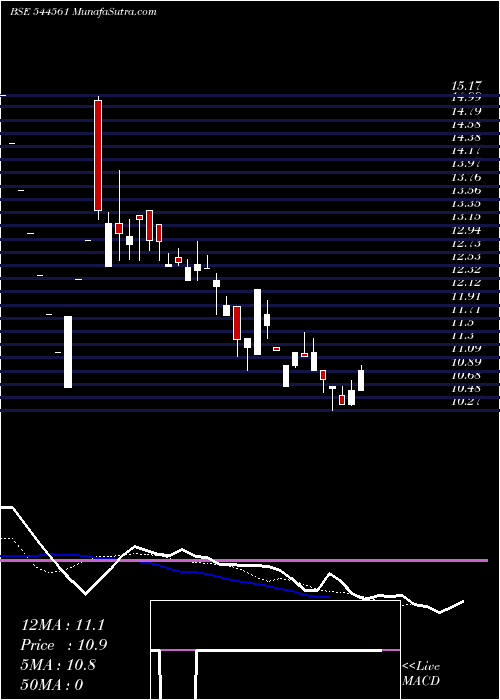Click the 10.89 price axis label

click(466, 362)
